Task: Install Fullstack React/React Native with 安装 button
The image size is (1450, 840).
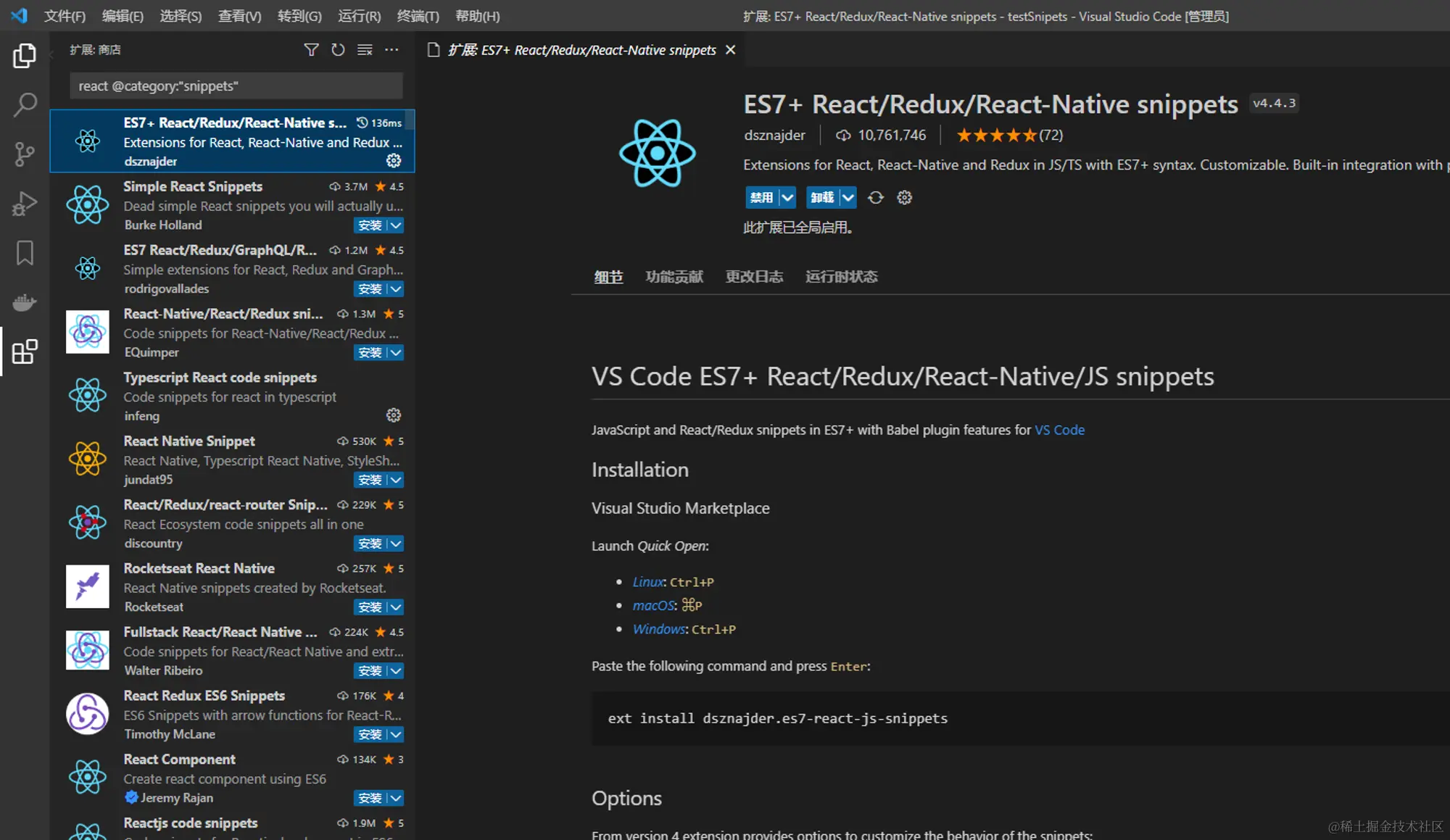Action: tap(370, 671)
